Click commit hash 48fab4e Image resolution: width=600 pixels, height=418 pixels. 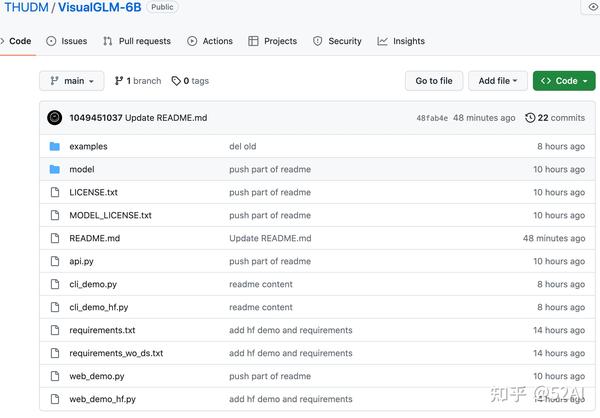click(432, 118)
